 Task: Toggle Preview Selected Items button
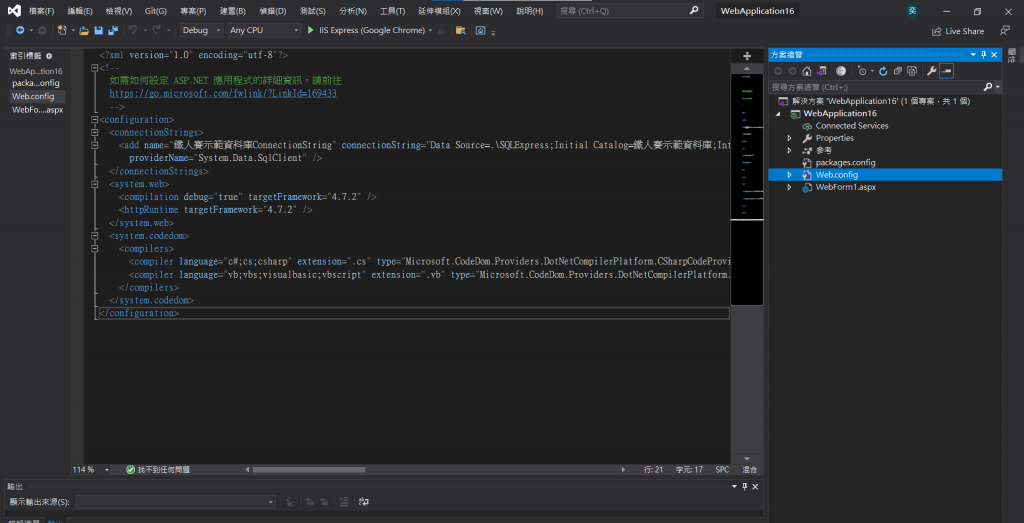pyautogui.click(x=946, y=71)
